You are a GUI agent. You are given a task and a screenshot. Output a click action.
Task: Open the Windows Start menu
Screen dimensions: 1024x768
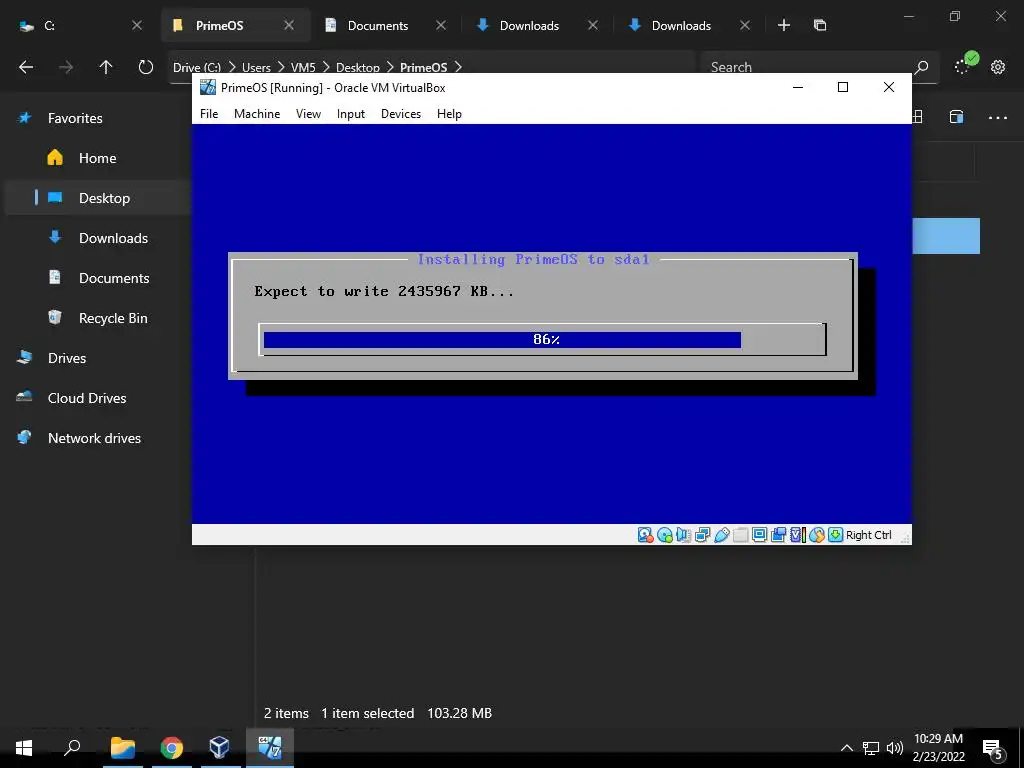pos(24,747)
